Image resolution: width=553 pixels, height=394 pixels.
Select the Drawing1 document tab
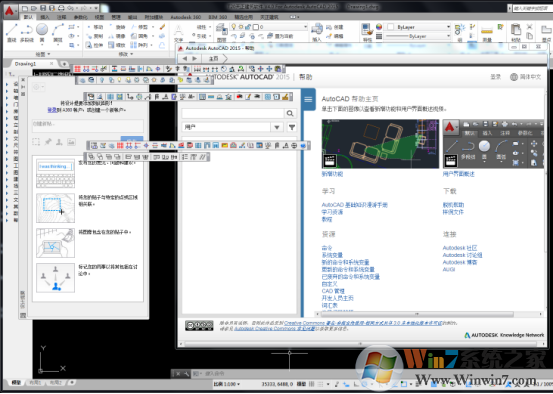coord(25,64)
